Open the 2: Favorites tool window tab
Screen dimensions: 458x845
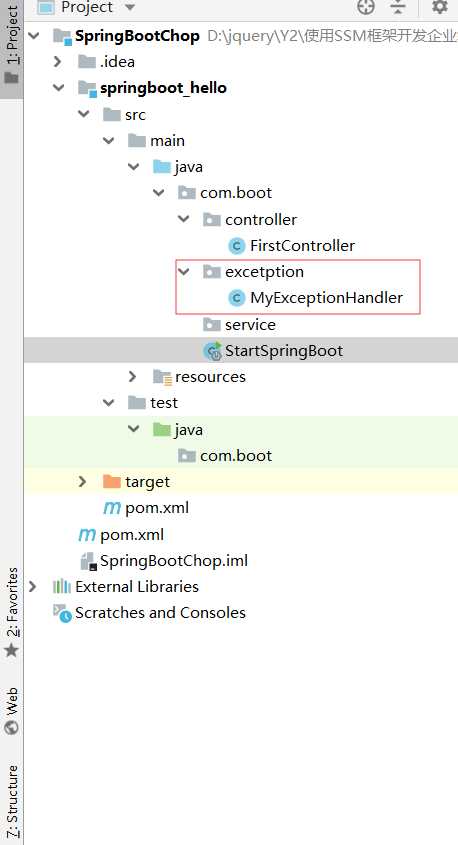click(x=11, y=613)
